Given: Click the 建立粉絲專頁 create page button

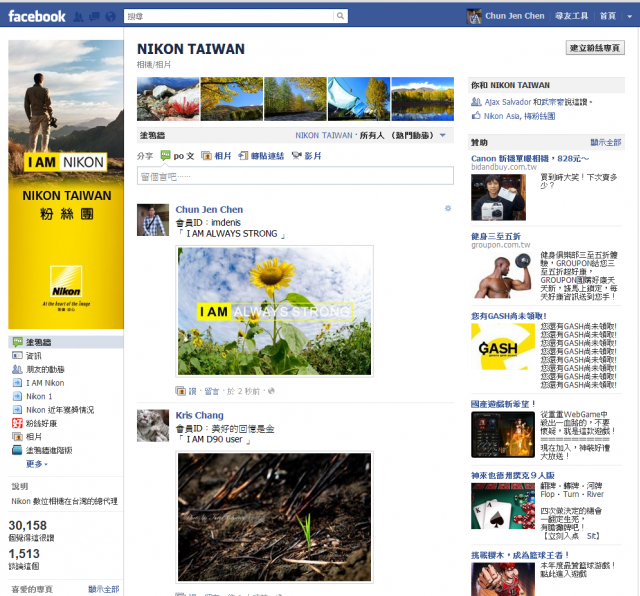Looking at the screenshot, I should [x=595, y=48].
